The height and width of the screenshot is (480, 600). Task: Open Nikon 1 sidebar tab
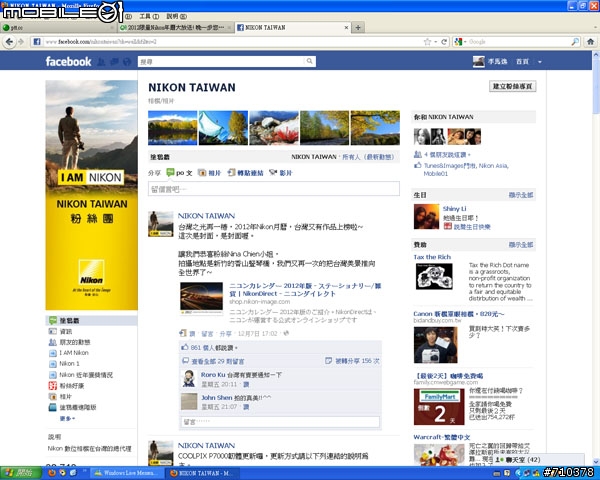tap(69, 364)
